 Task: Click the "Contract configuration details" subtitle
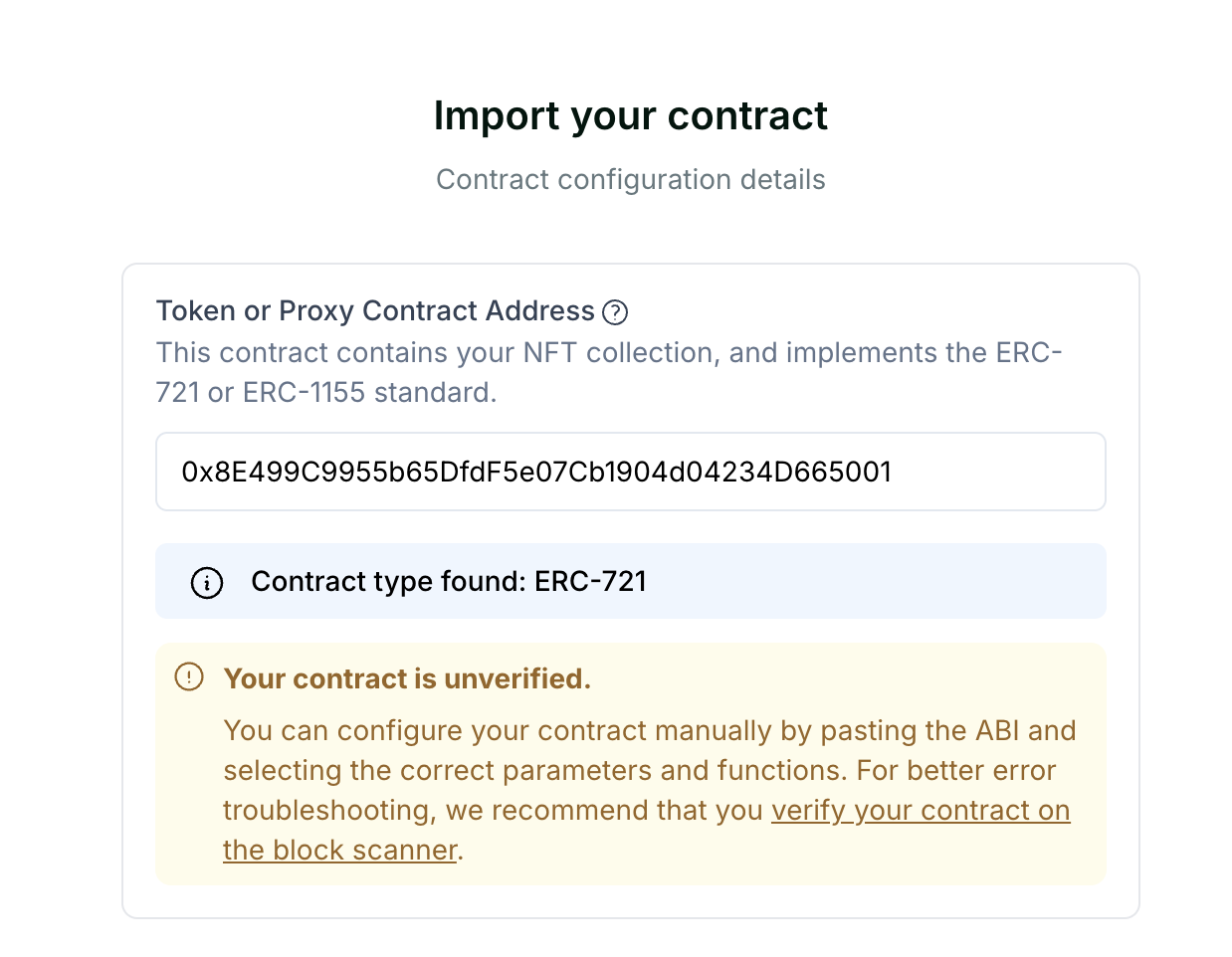click(x=631, y=180)
